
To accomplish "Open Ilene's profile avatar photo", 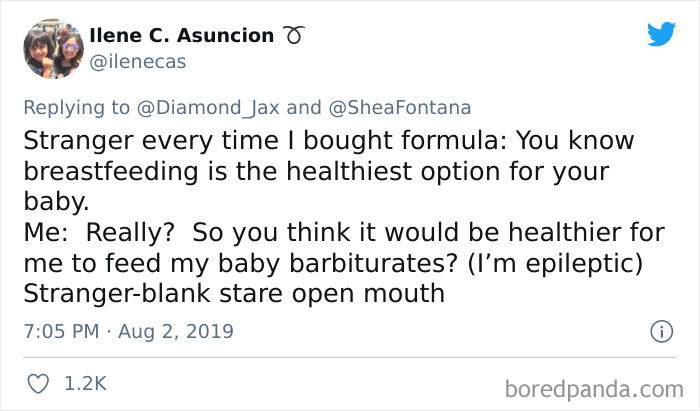I will coord(54,49).
